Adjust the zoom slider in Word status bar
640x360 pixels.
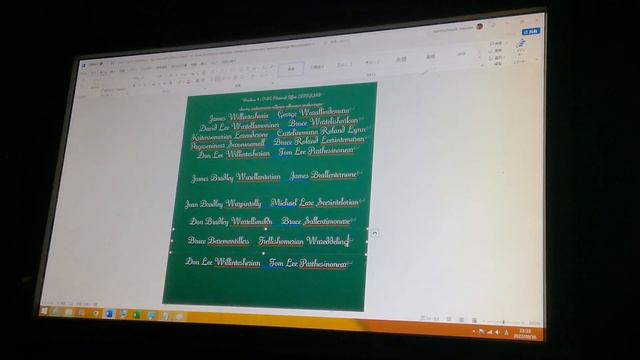(x=504, y=322)
